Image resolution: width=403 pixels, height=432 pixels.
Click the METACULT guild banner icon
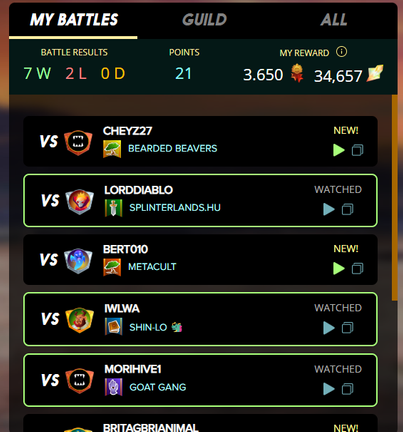pyautogui.click(x=112, y=267)
